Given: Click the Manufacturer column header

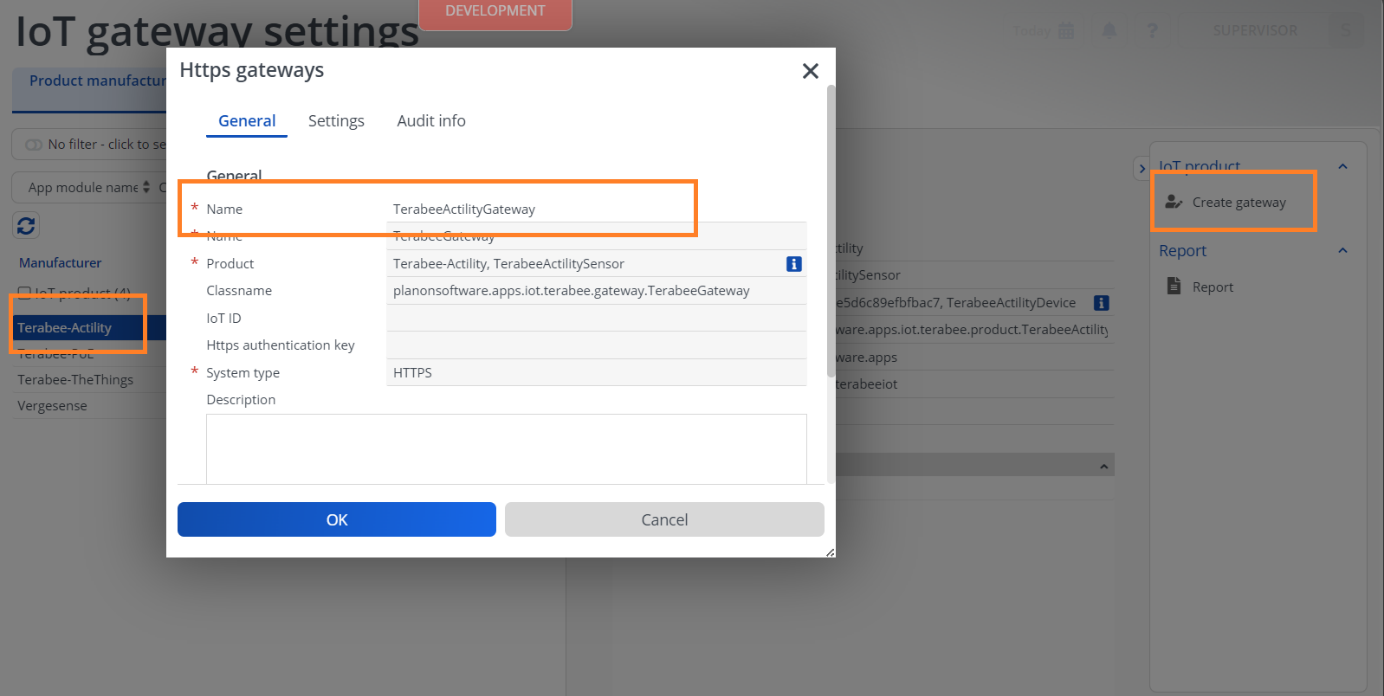Looking at the screenshot, I should click(60, 263).
